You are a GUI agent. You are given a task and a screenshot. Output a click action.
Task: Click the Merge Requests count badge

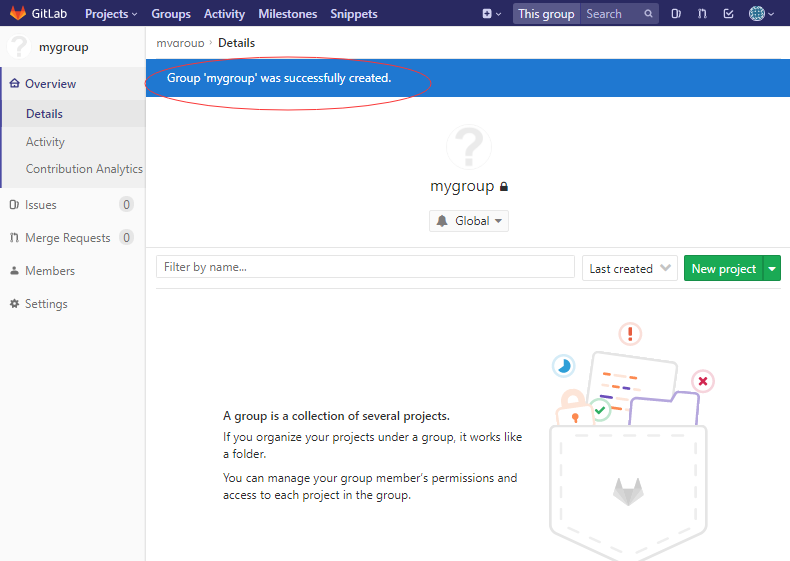pyautogui.click(x=126, y=237)
